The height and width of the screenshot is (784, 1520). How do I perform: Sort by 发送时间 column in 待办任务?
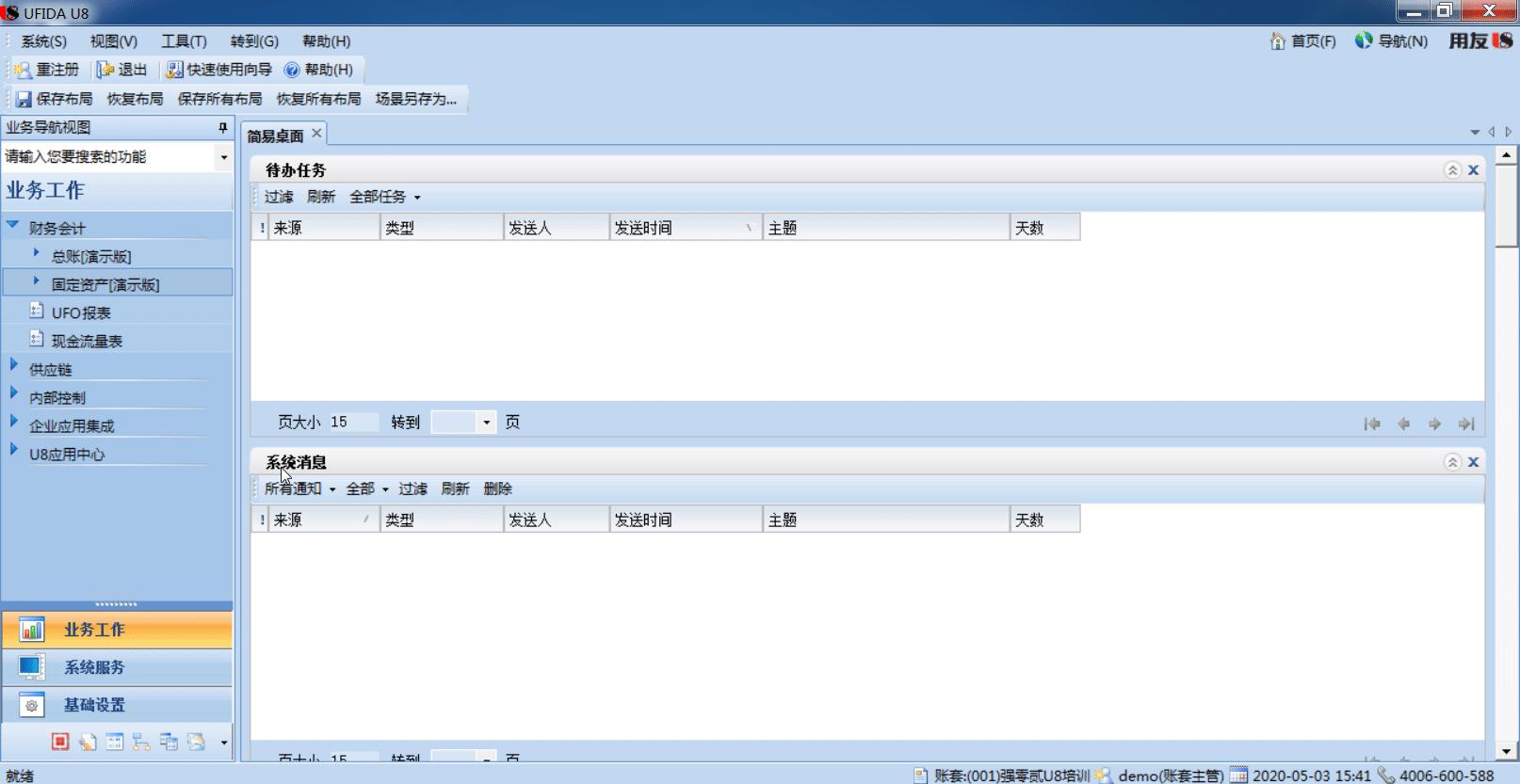click(x=686, y=228)
